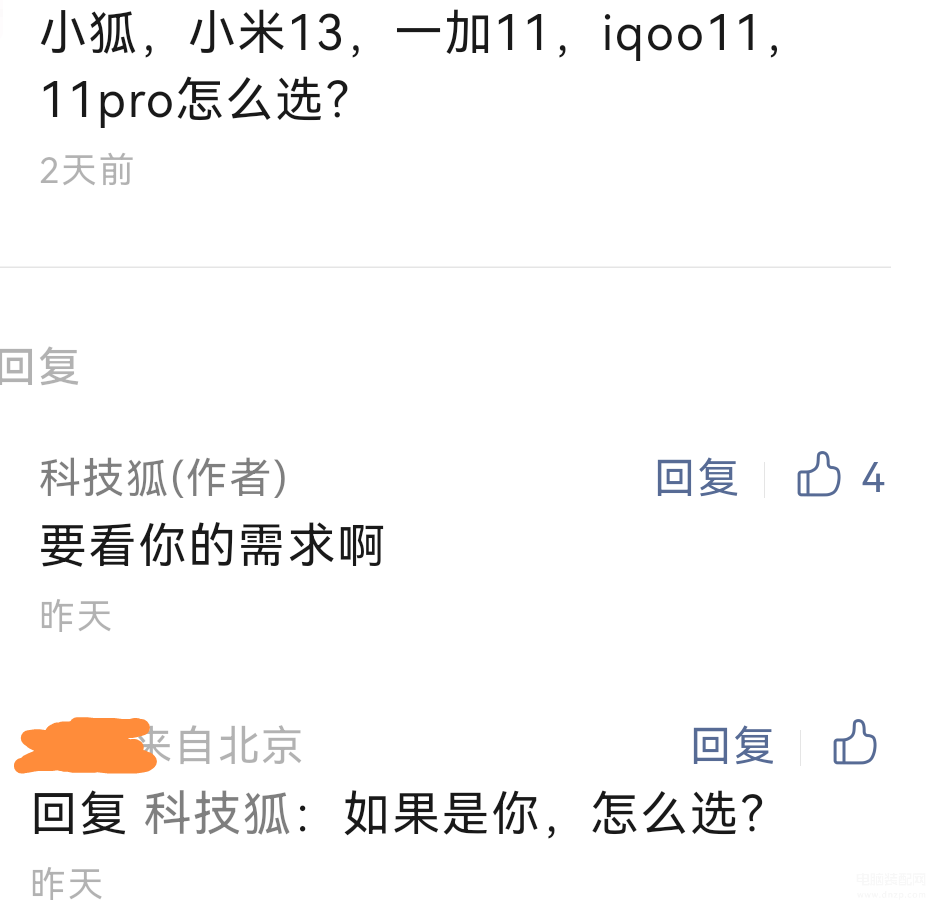Viewport: 936px width, 908px height.
Task: Click the 来自北京 location label
Action: (x=223, y=745)
